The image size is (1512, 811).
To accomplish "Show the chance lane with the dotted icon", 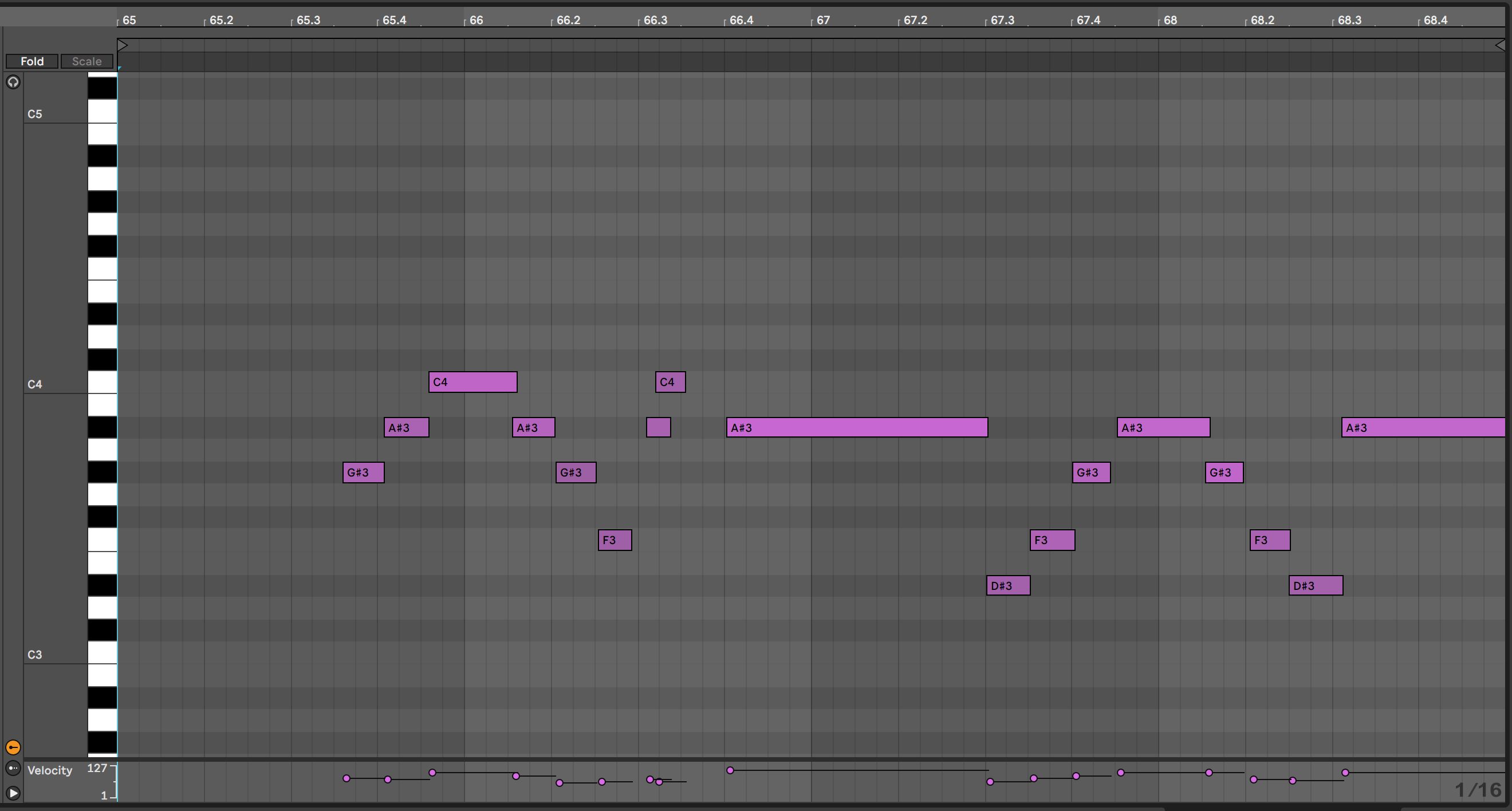I will point(13,768).
